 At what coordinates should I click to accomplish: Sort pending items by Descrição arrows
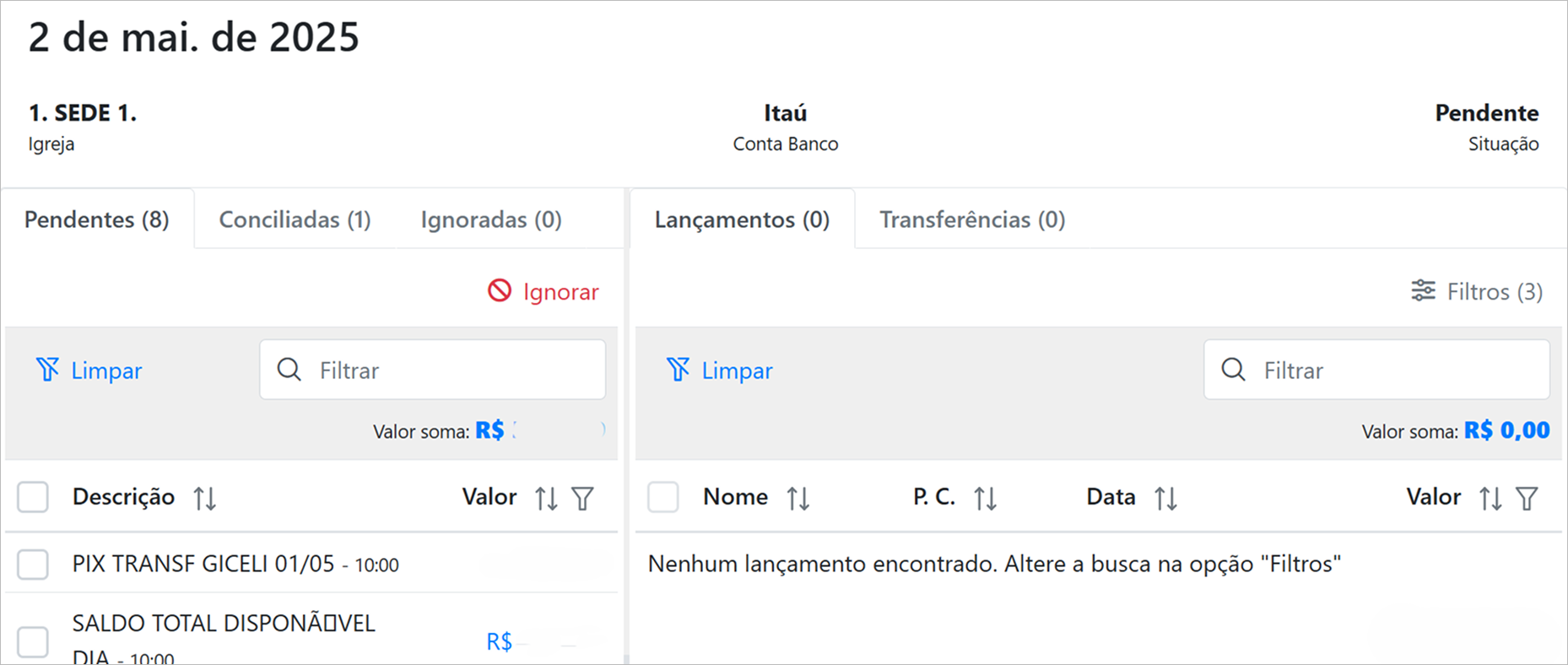tap(204, 498)
